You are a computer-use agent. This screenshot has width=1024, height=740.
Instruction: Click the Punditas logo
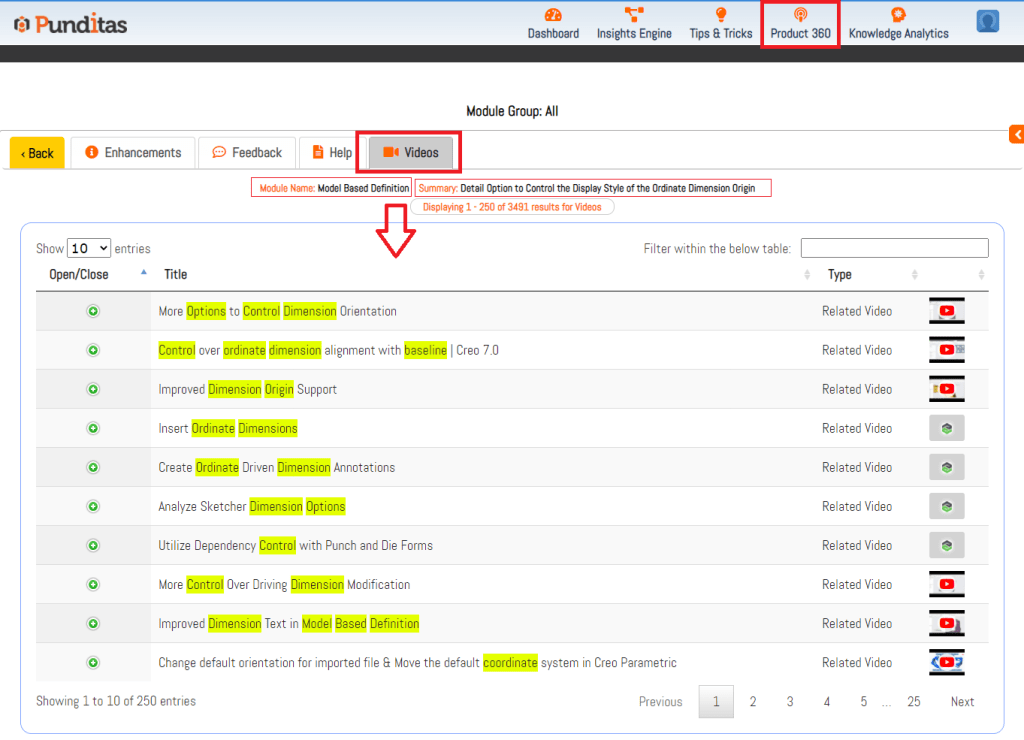[x=70, y=24]
